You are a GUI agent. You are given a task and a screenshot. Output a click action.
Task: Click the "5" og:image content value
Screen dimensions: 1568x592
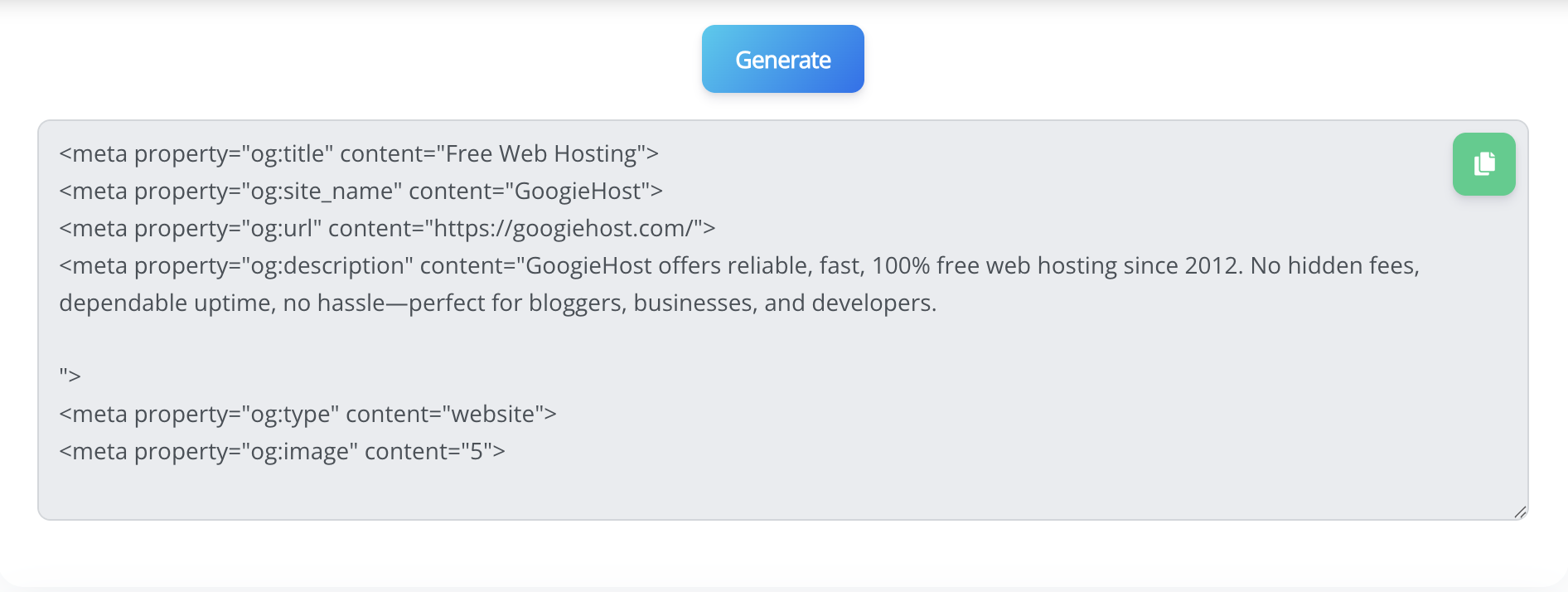point(477,452)
